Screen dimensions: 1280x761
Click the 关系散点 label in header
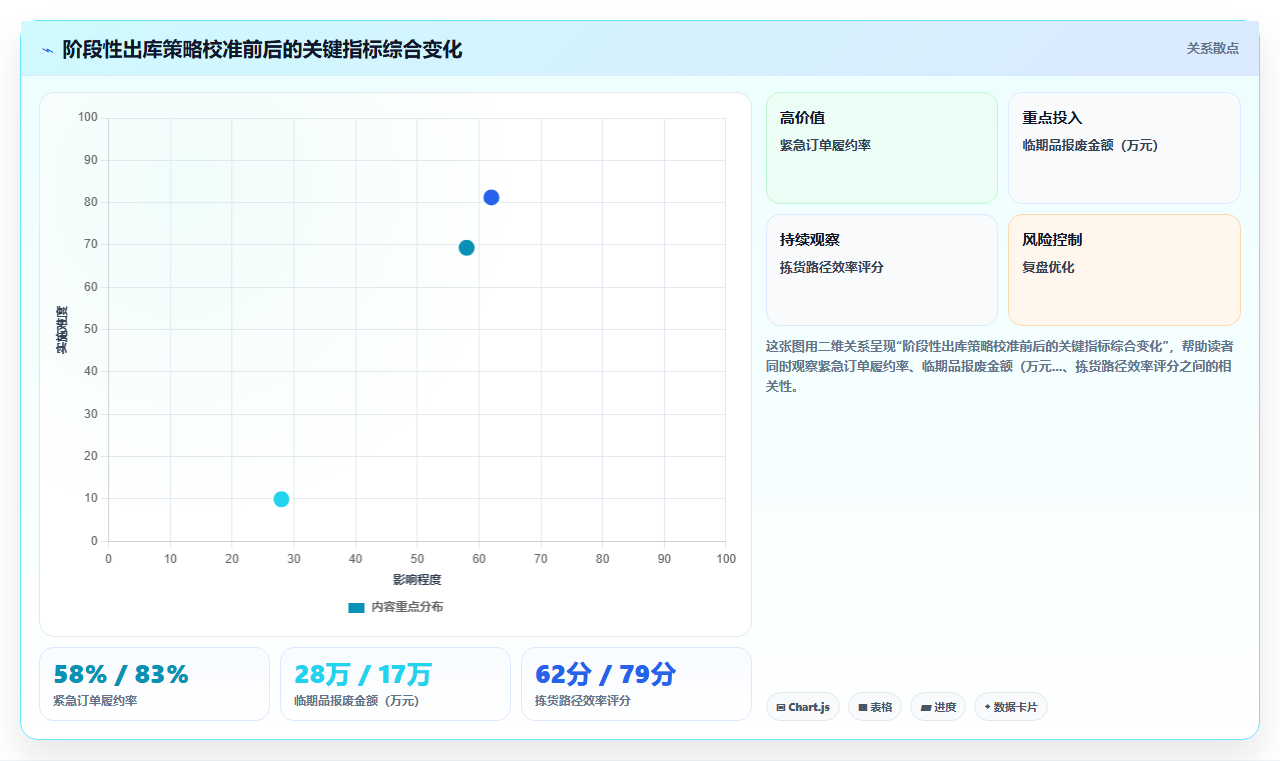point(1213,48)
